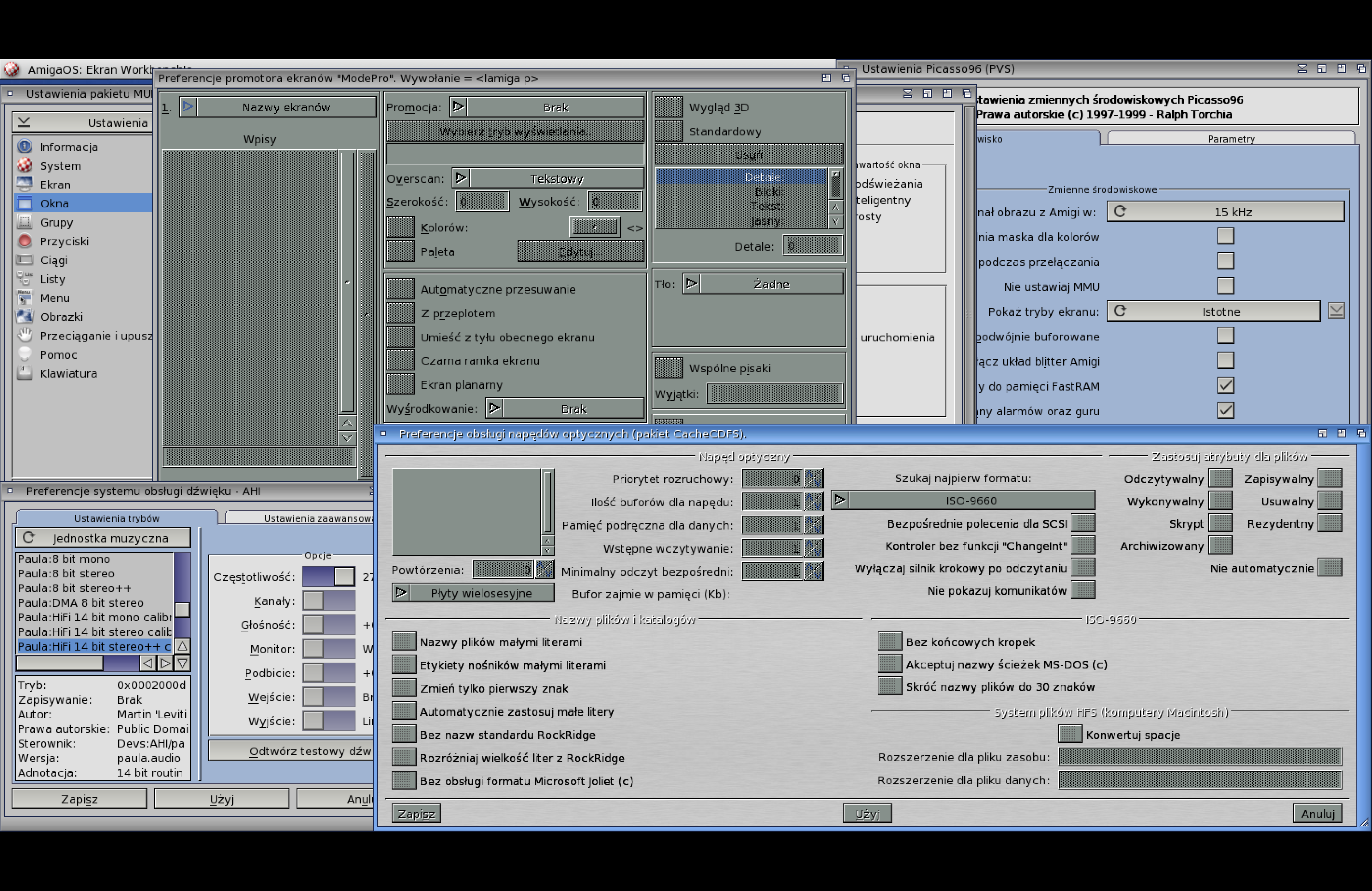The width and height of the screenshot is (1372, 891).
Task: Click the Głośność slider in AHI
Action: pyautogui.click(x=329, y=625)
